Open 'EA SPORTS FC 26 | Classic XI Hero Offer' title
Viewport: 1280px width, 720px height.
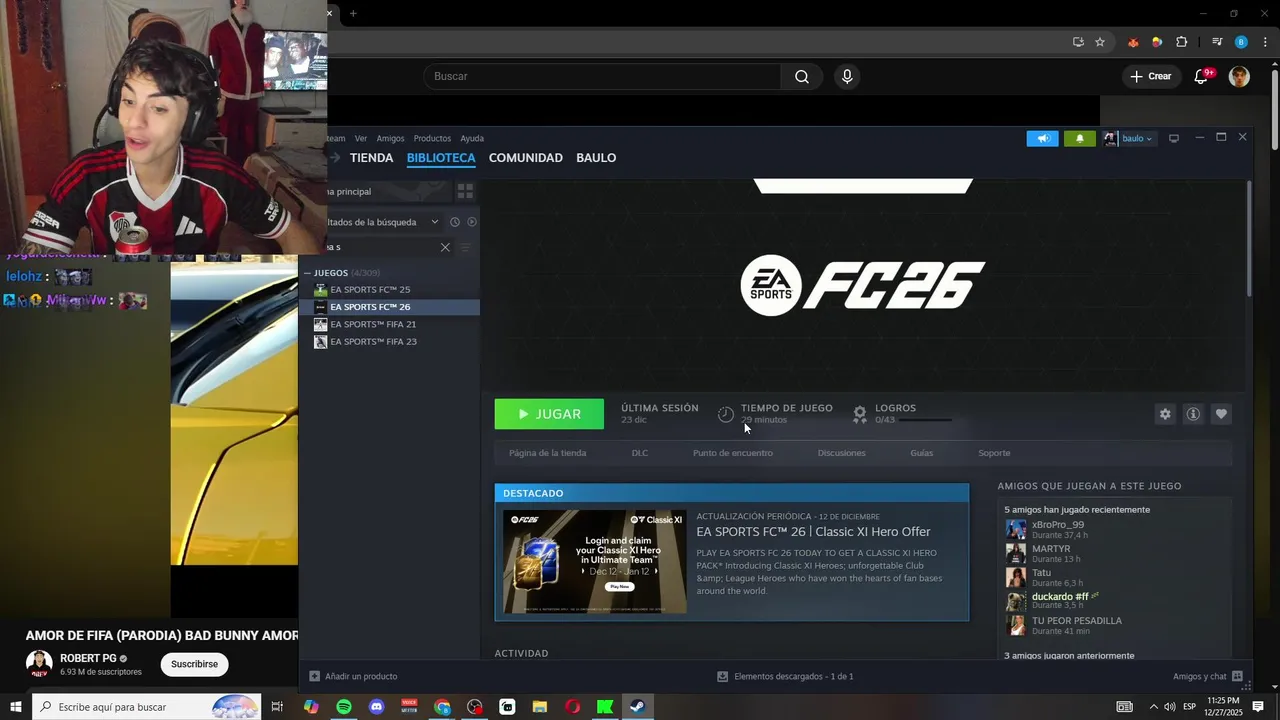coord(813,532)
